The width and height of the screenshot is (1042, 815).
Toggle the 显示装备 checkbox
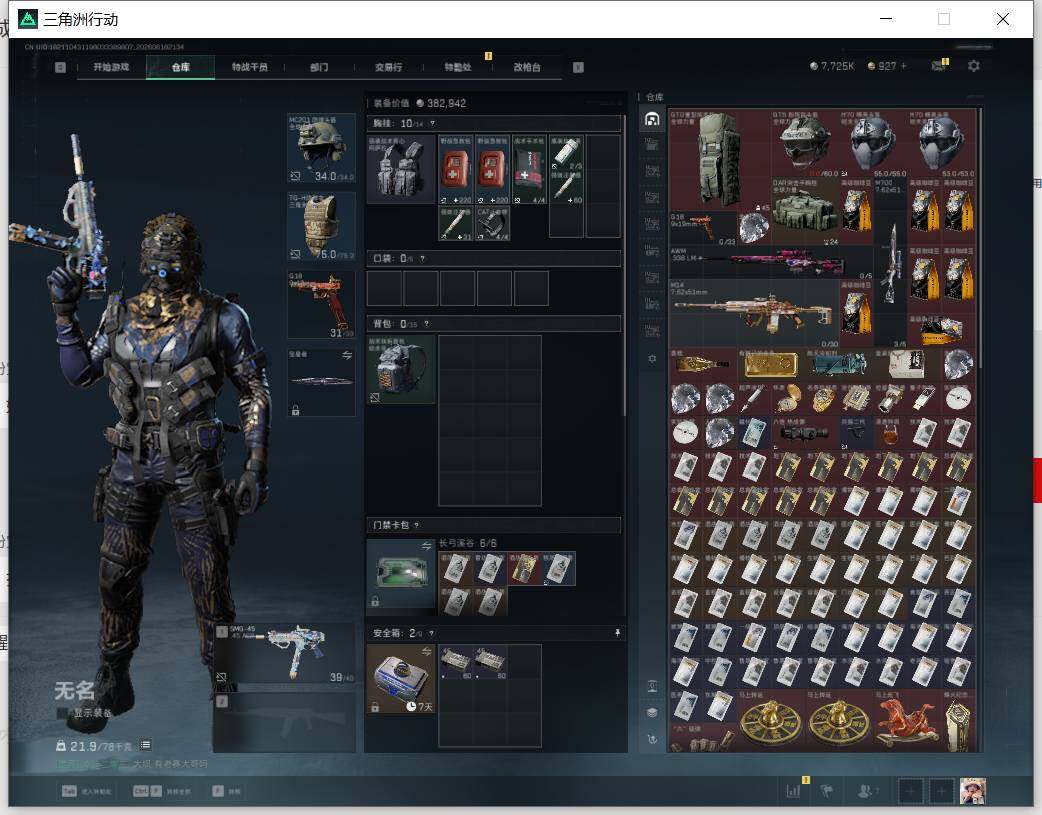click(62, 713)
